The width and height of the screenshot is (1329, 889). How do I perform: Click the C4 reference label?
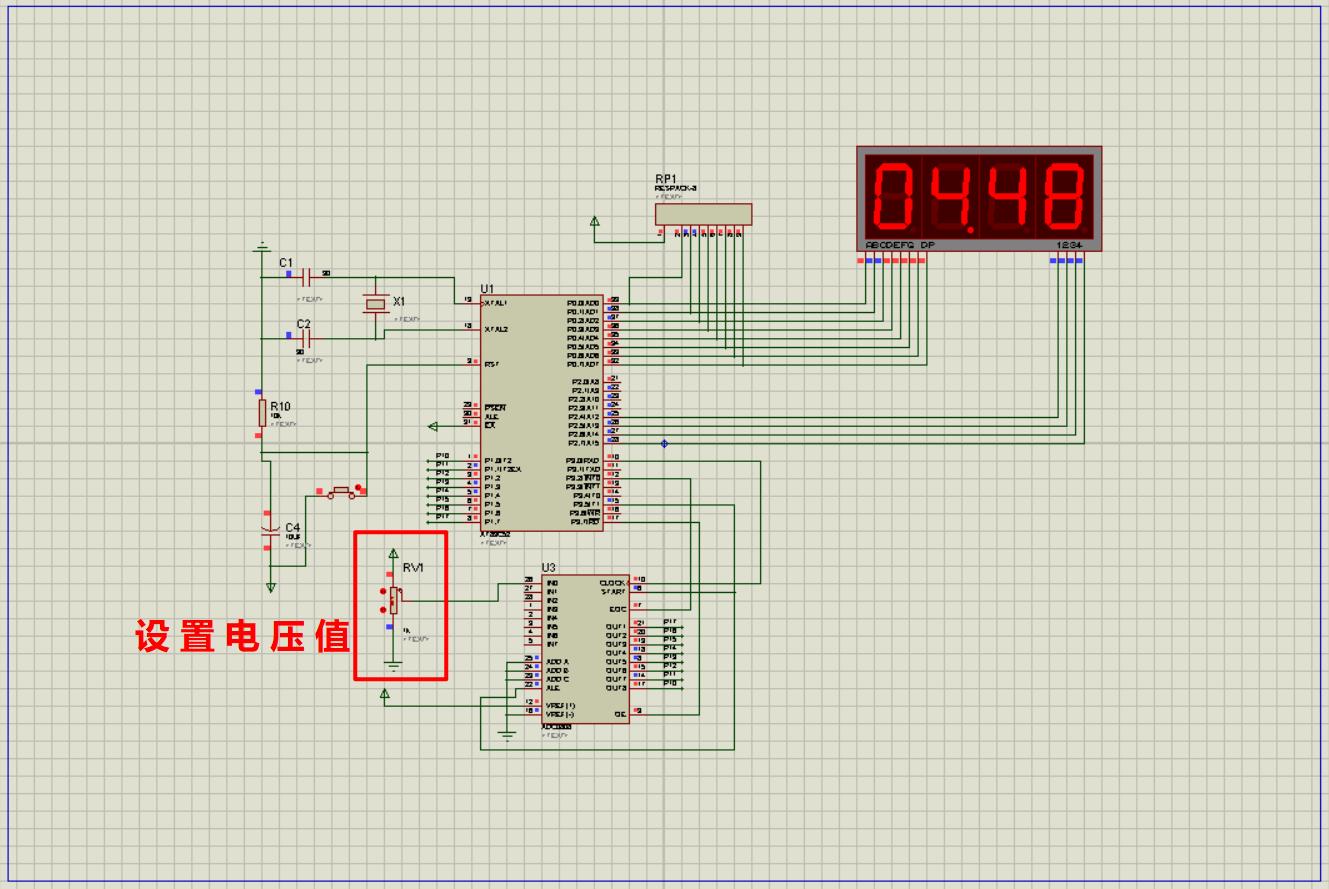292,527
